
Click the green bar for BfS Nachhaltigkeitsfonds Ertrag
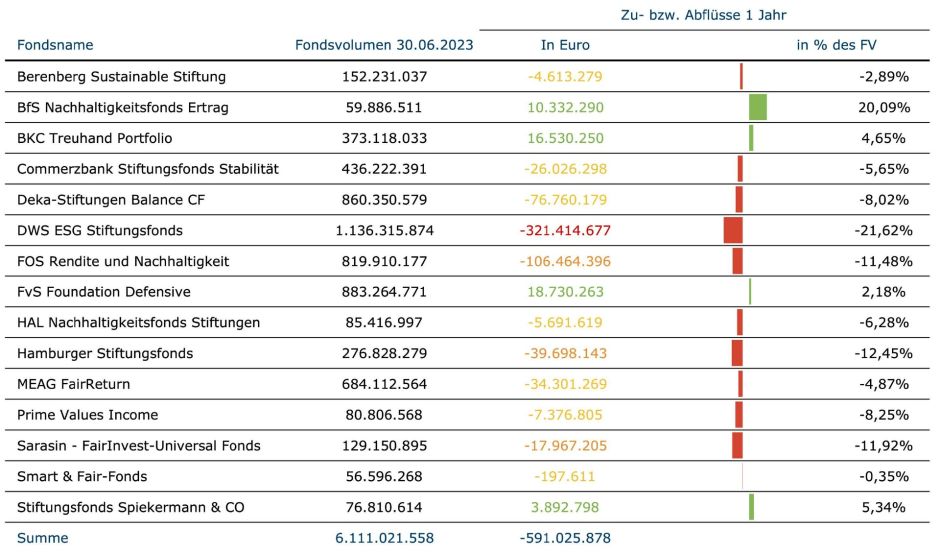pyautogui.click(x=757, y=107)
